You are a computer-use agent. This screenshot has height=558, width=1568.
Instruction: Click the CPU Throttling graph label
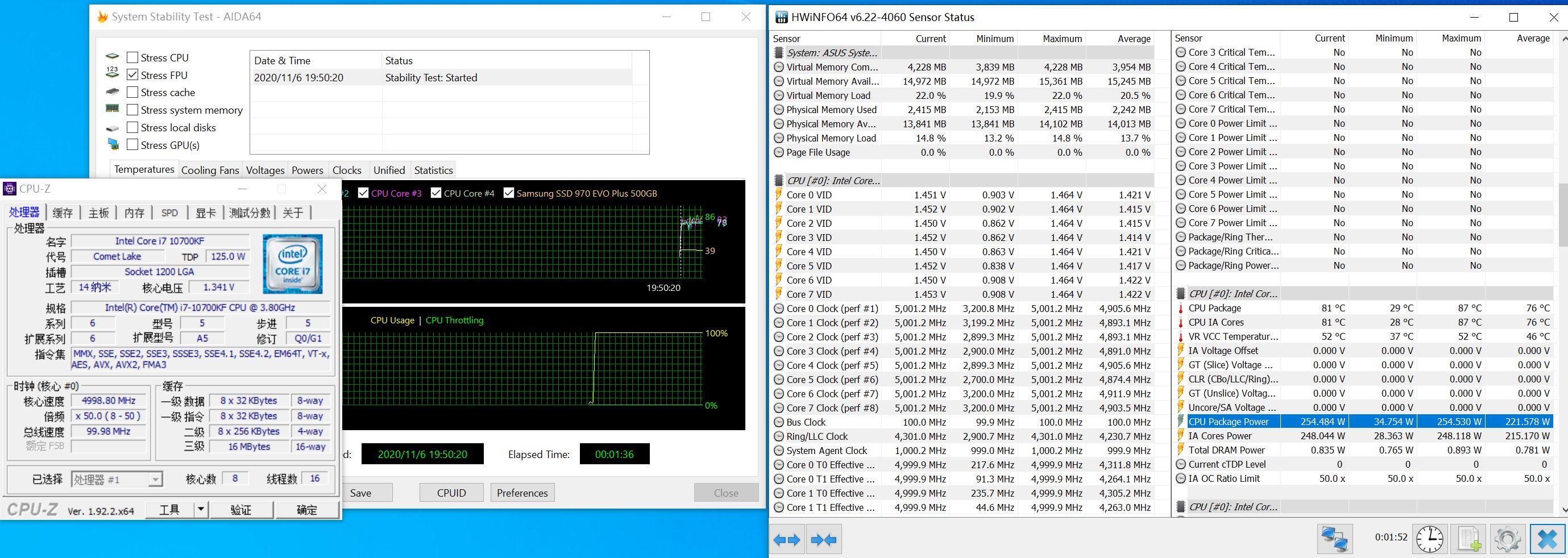pos(455,320)
